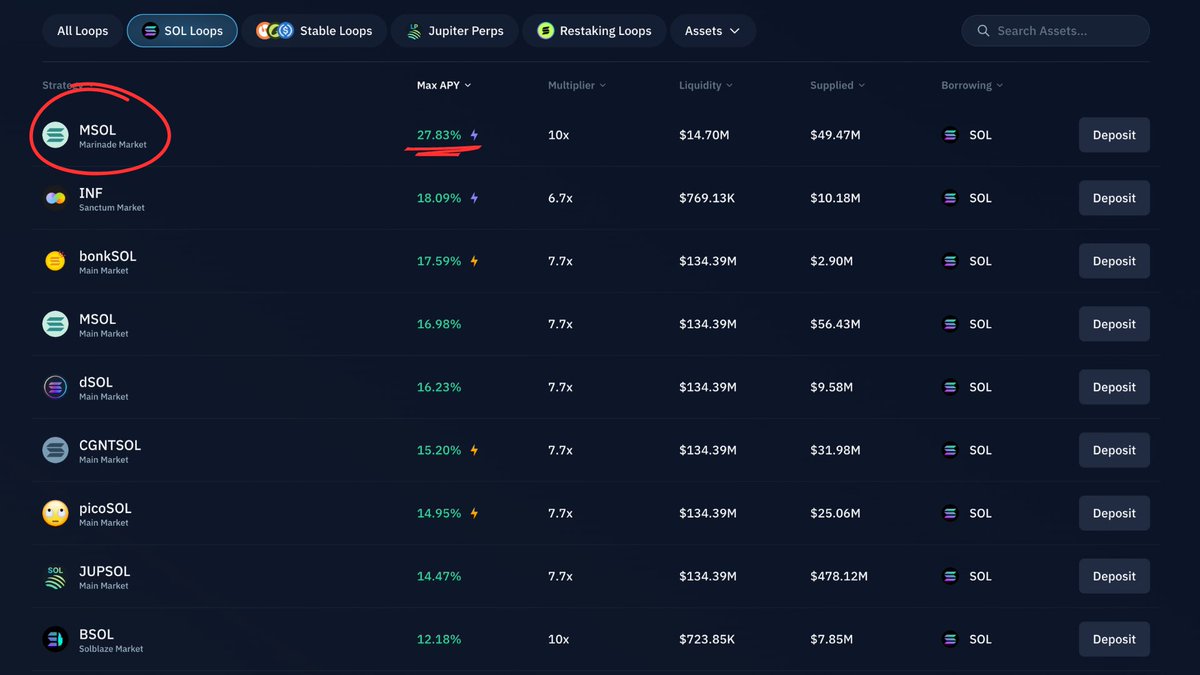Click the $14.70M liquidity value
The width and height of the screenshot is (1200, 675).
[x=704, y=135]
